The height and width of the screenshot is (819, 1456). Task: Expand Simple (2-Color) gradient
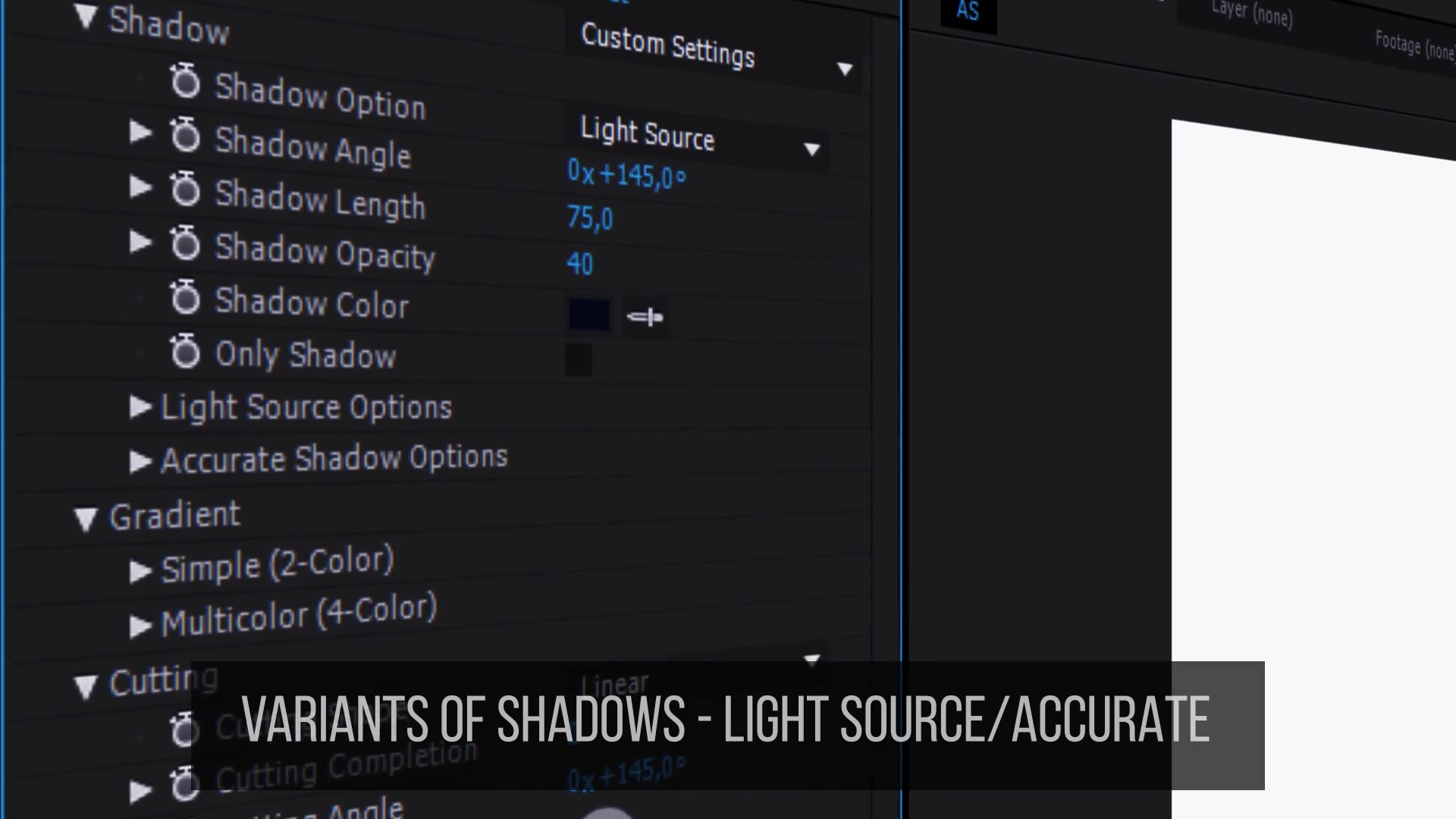click(140, 571)
